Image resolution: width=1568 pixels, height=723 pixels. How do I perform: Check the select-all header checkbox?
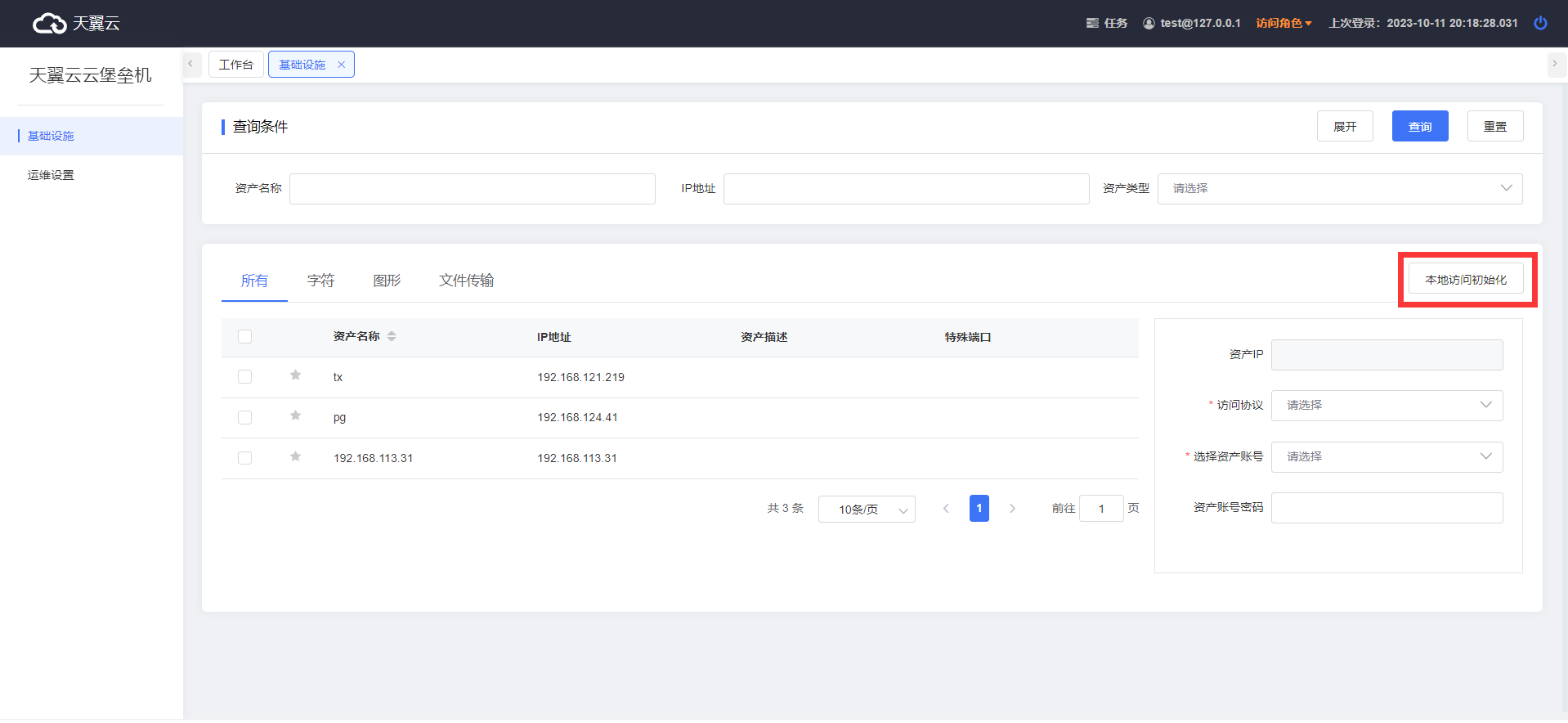244,336
